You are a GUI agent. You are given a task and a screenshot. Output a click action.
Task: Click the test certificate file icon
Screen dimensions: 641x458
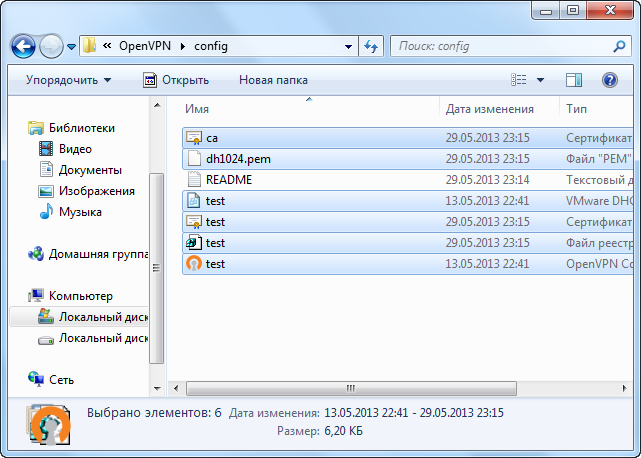194,222
